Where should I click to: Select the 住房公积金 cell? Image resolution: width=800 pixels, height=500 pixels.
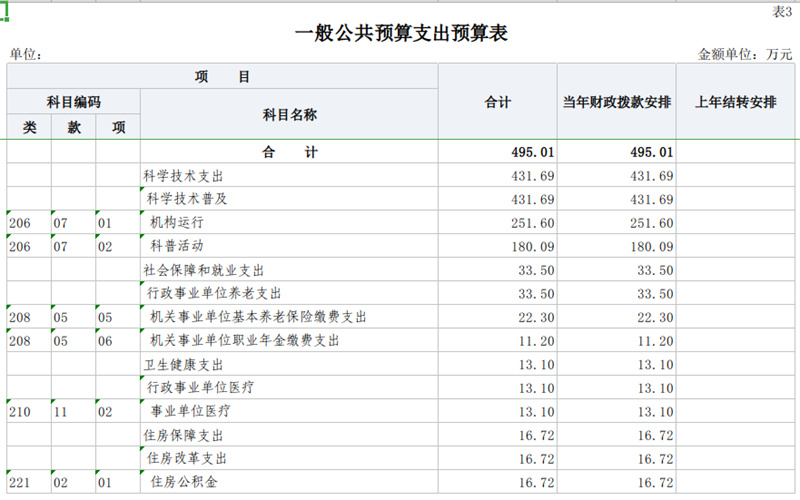pyautogui.click(x=289, y=482)
